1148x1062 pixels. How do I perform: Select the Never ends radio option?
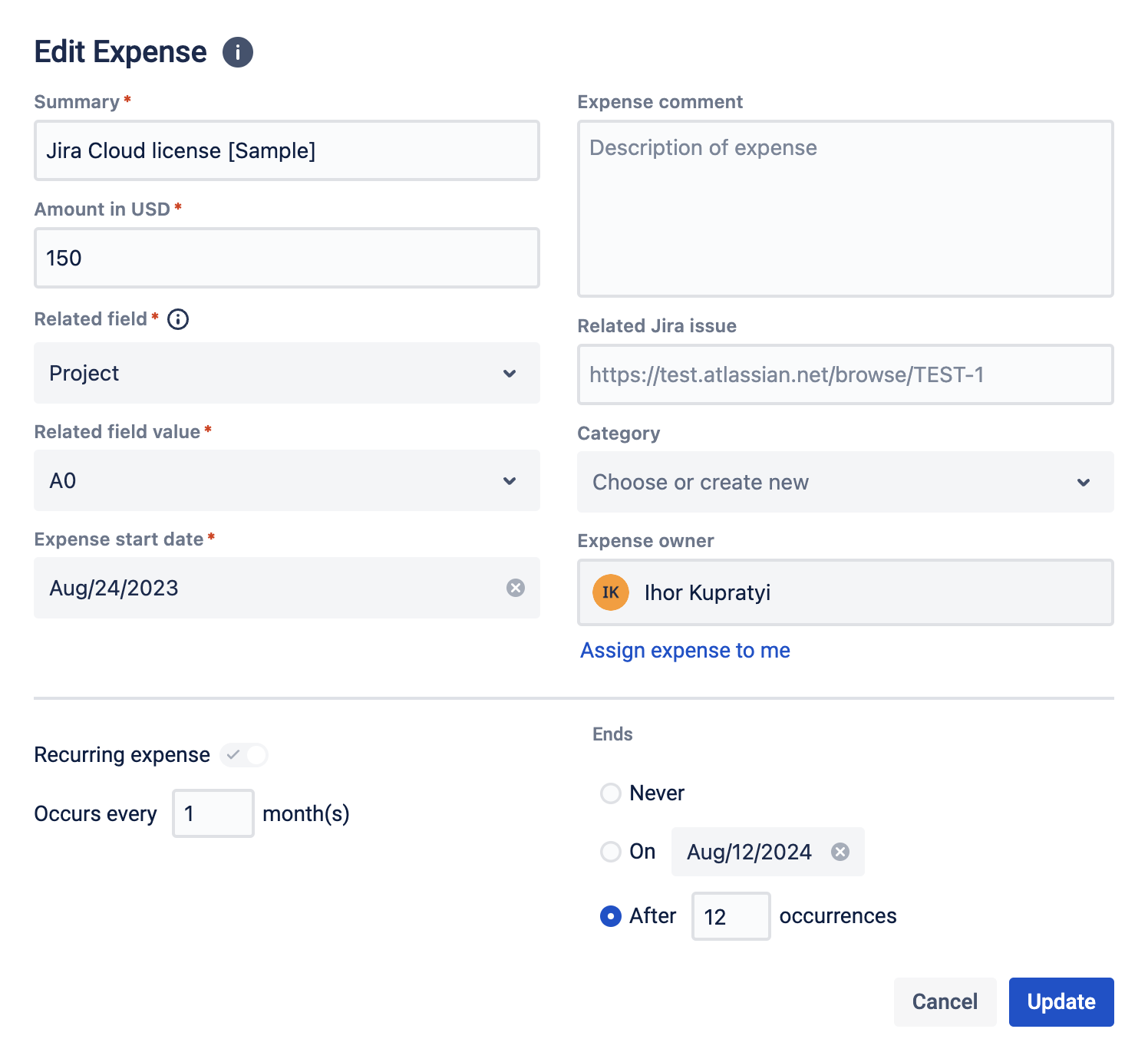[611, 793]
